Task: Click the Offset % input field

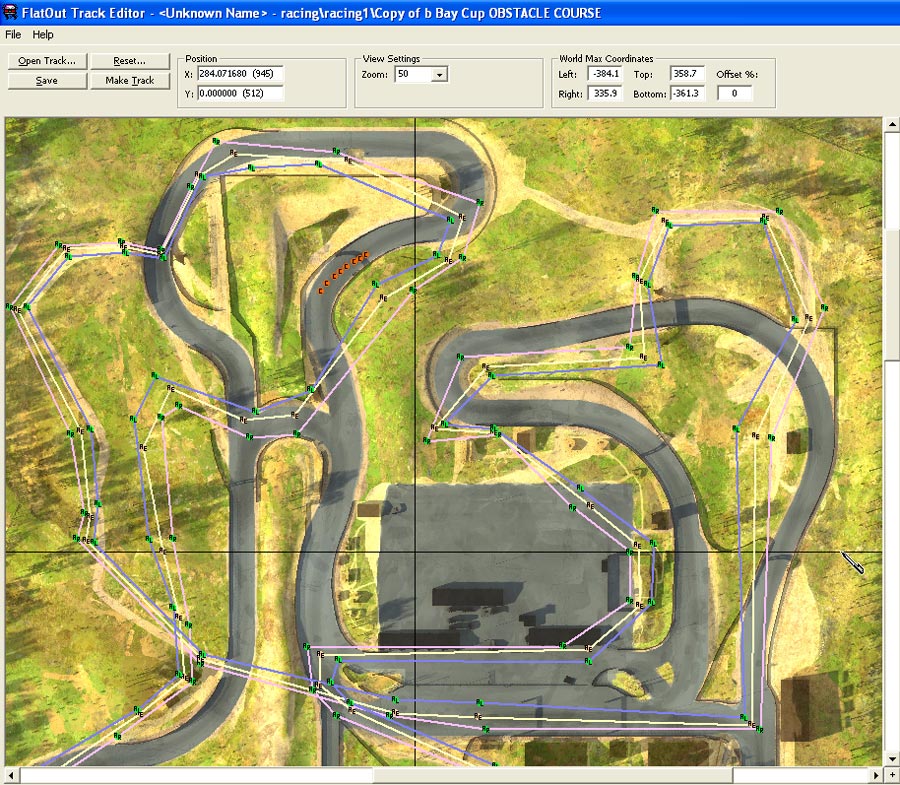Action: [x=734, y=94]
